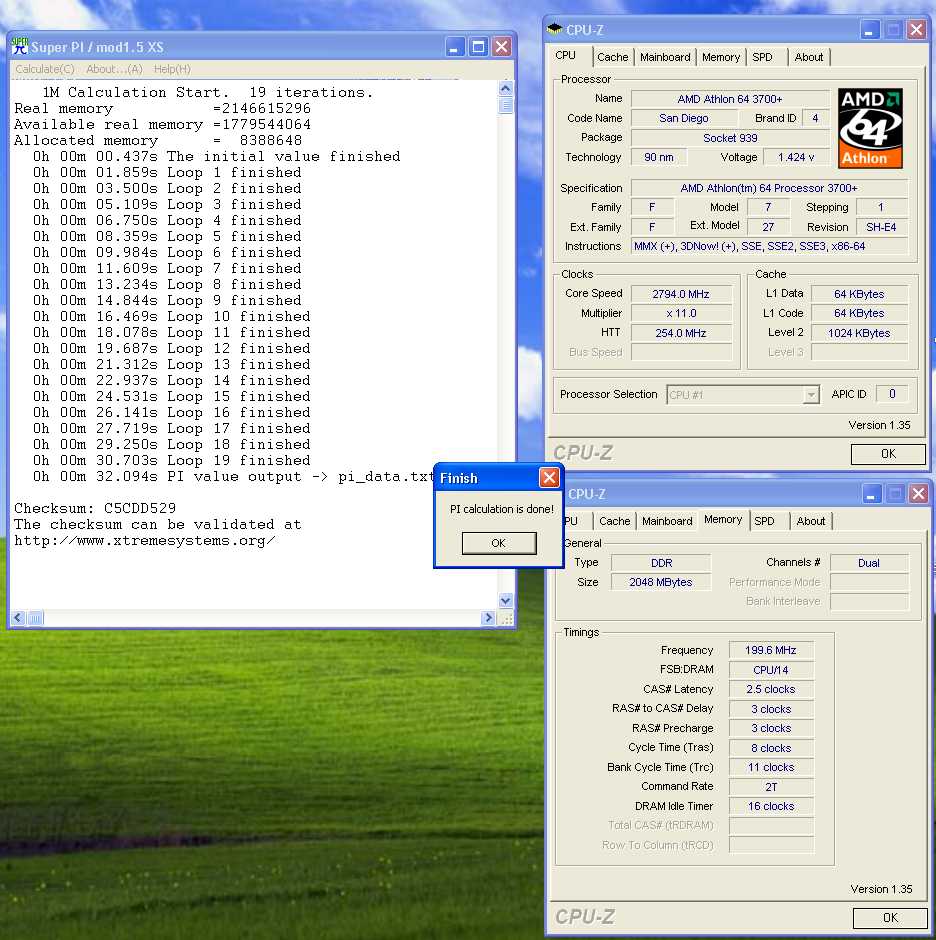Click the FSB:DRAM value CPU/14
Image resolution: width=936 pixels, height=940 pixels.
click(771, 670)
